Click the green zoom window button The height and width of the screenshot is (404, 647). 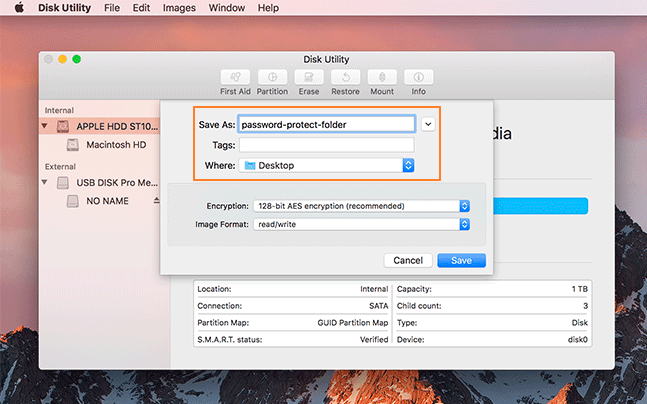(x=76, y=59)
